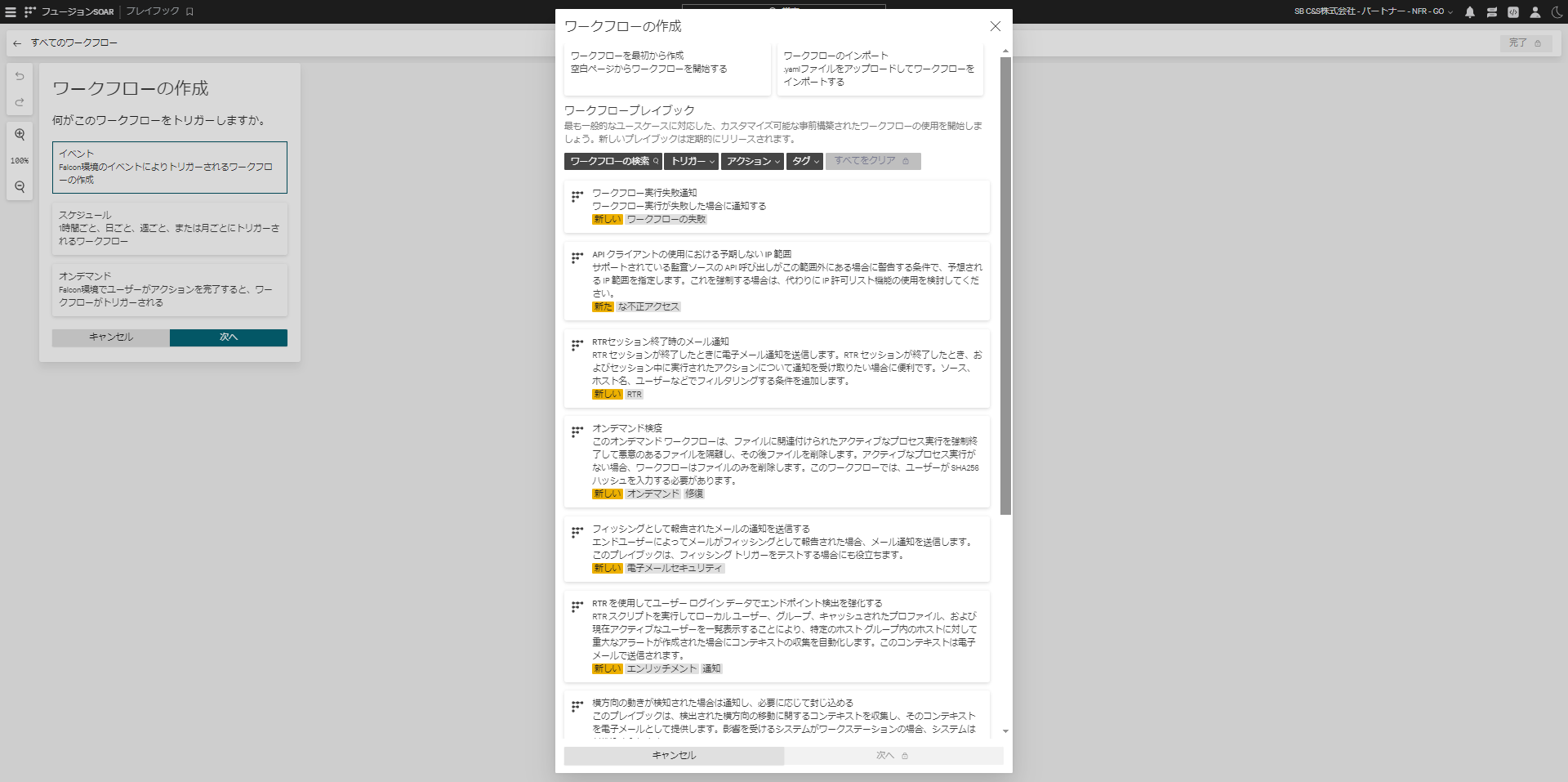Click the dialog's vertical scrollbar thumb
The width and height of the screenshot is (1568, 782).
1005,286
